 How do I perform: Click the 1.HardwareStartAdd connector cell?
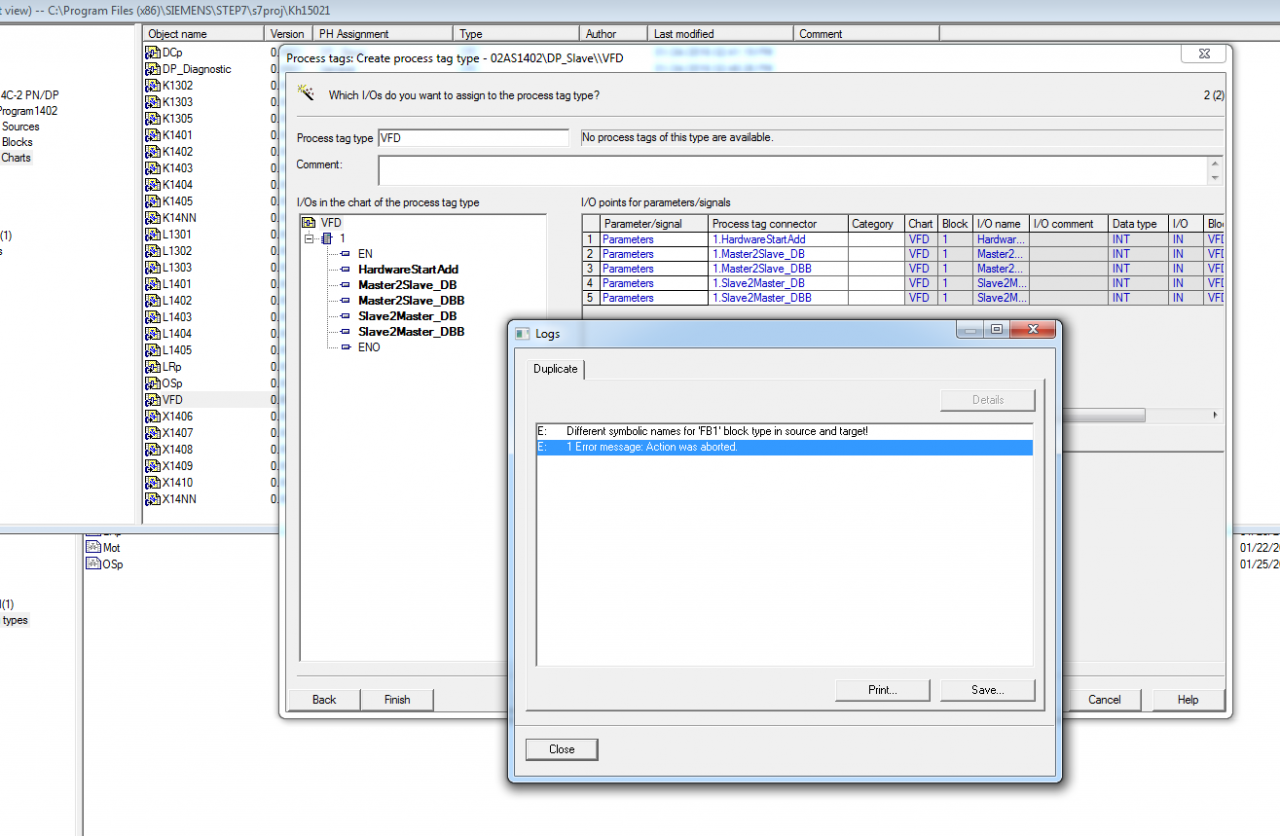[x=778, y=240]
